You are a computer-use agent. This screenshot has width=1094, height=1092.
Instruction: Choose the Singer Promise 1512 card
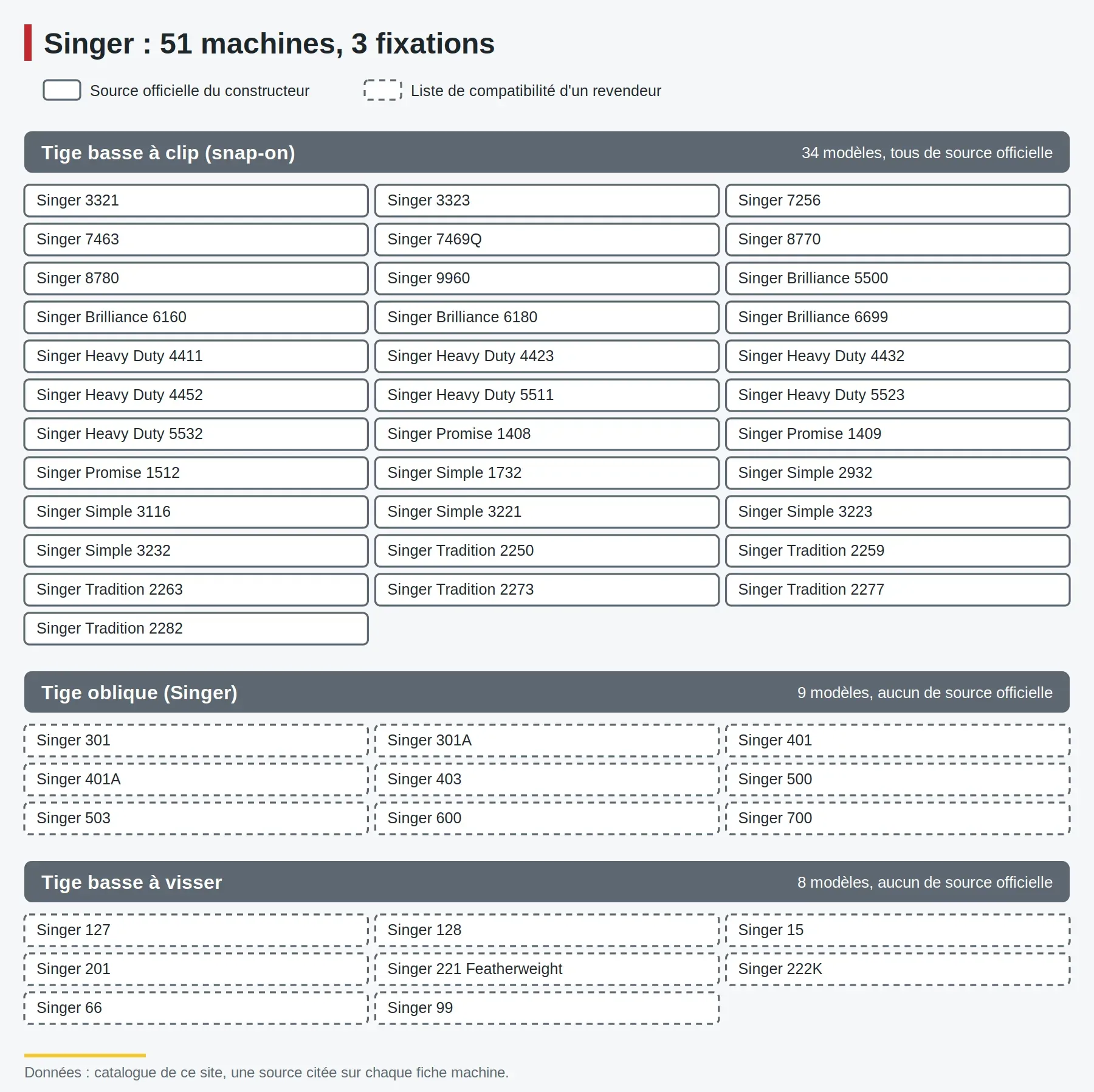[x=196, y=473]
